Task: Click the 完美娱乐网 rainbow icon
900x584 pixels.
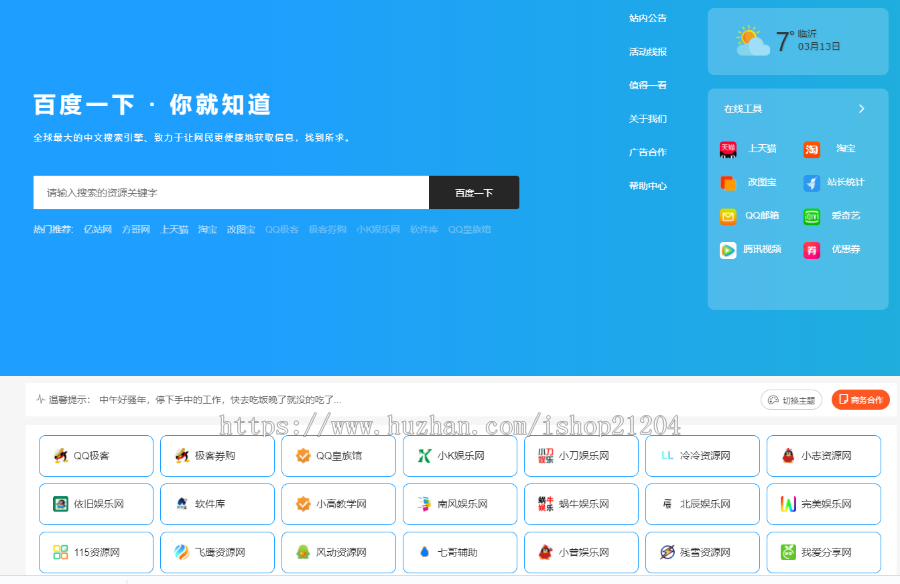Action: coord(788,504)
